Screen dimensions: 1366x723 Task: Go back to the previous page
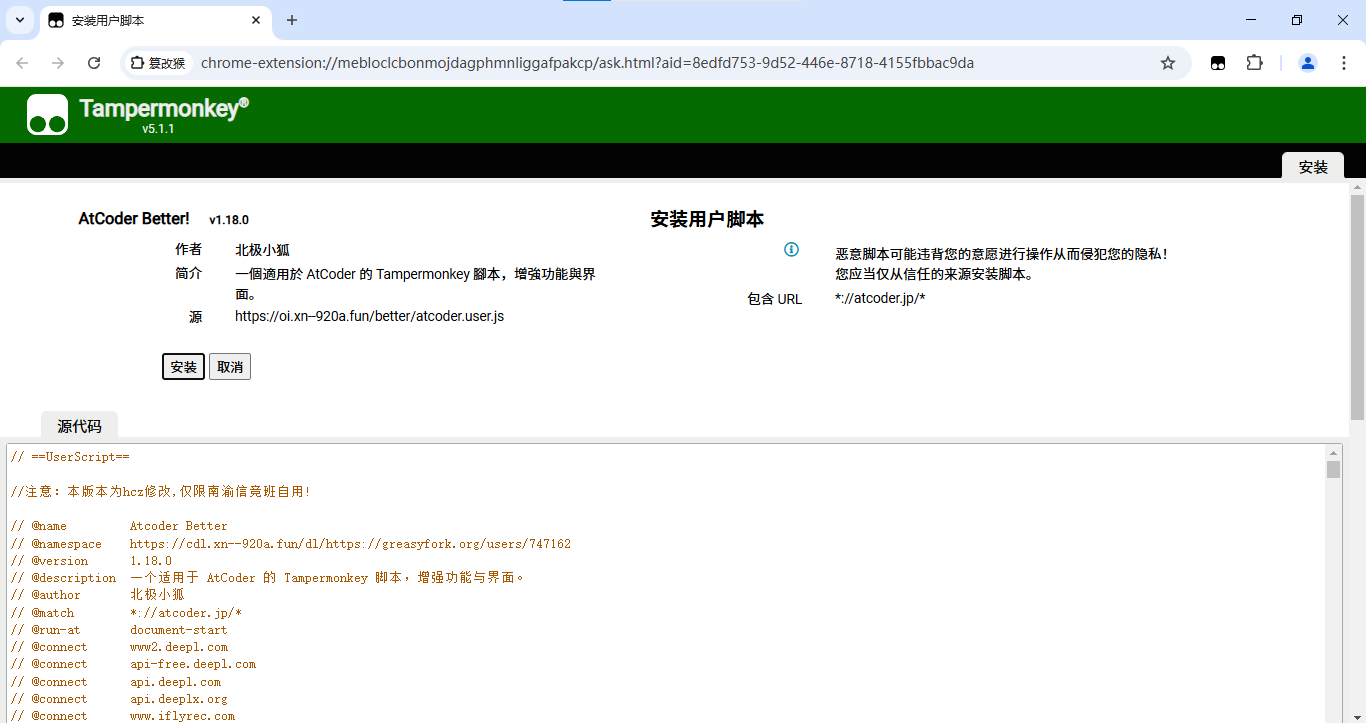[22, 63]
